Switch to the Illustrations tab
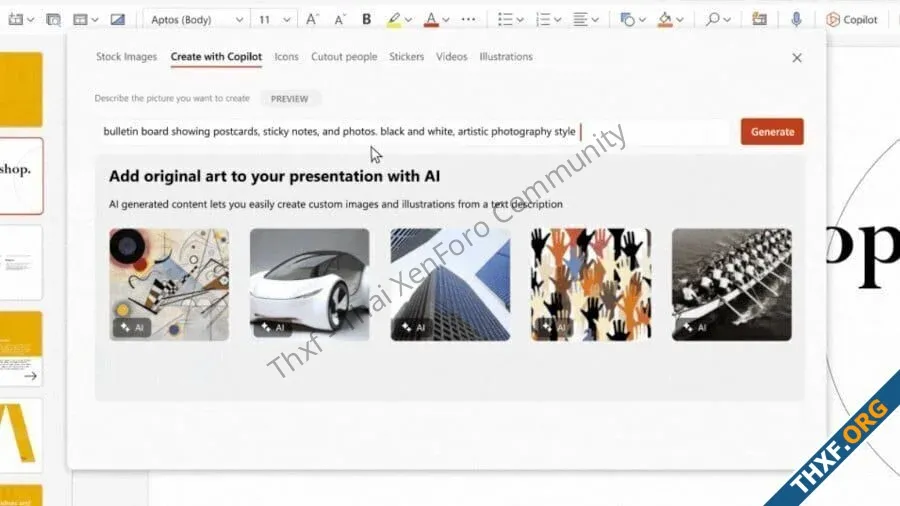This screenshot has width=900, height=506. tap(506, 57)
